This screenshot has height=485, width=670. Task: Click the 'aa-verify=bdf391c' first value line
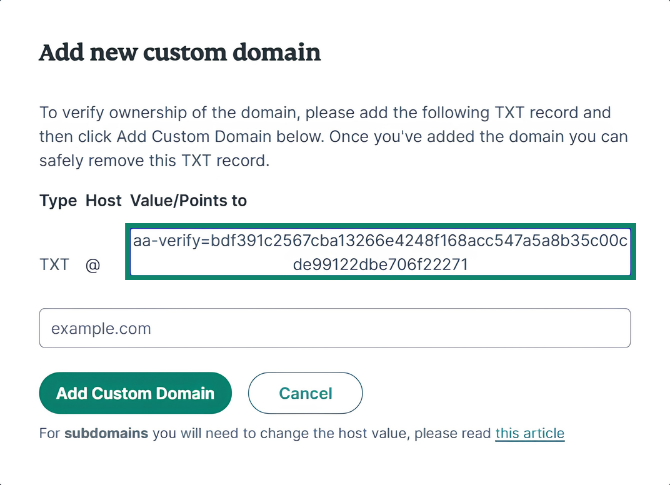pos(380,241)
